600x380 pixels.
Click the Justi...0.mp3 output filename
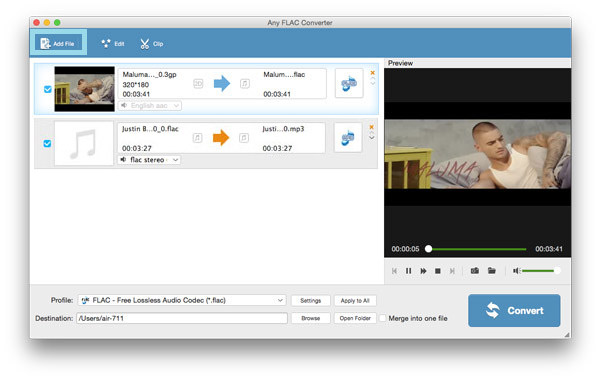(x=283, y=129)
